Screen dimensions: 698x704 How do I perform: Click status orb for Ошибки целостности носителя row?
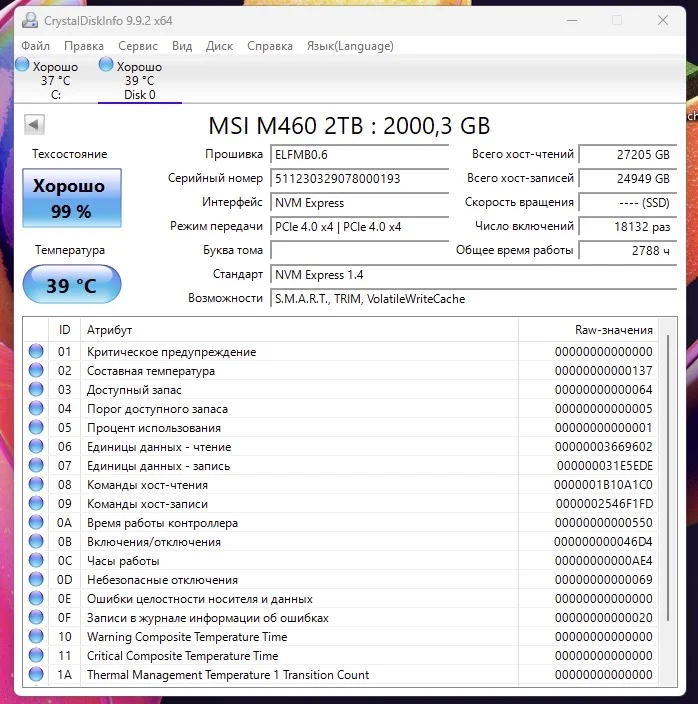coord(36,598)
